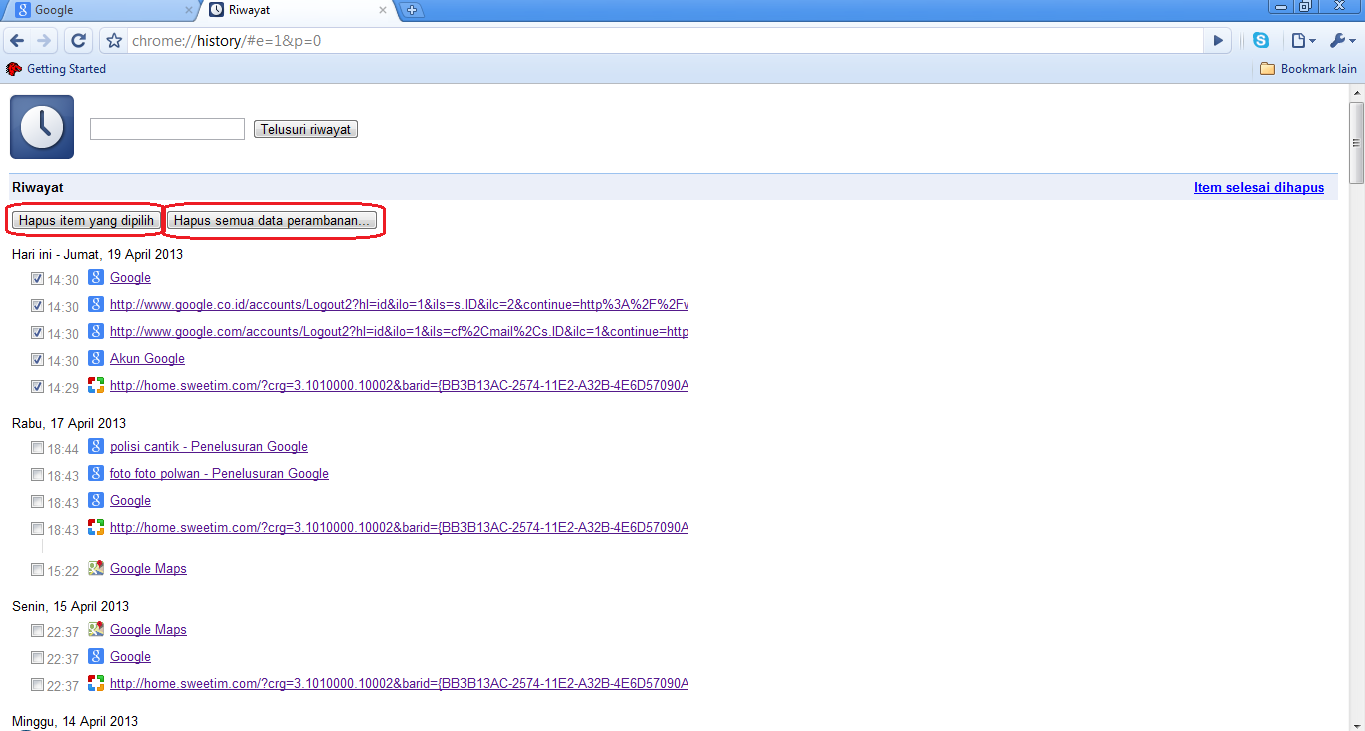Click the history search text field
Viewport: 1365px width, 731px height.
pyautogui.click(x=167, y=129)
